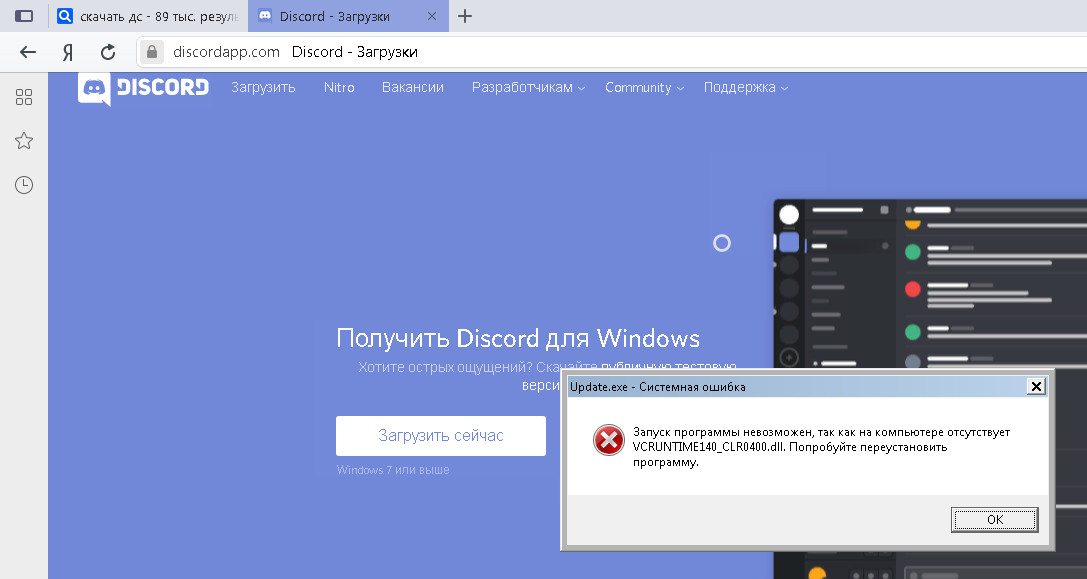Click the 'Windows 7 или выше' text
The width and height of the screenshot is (1087, 579).
pos(393,469)
